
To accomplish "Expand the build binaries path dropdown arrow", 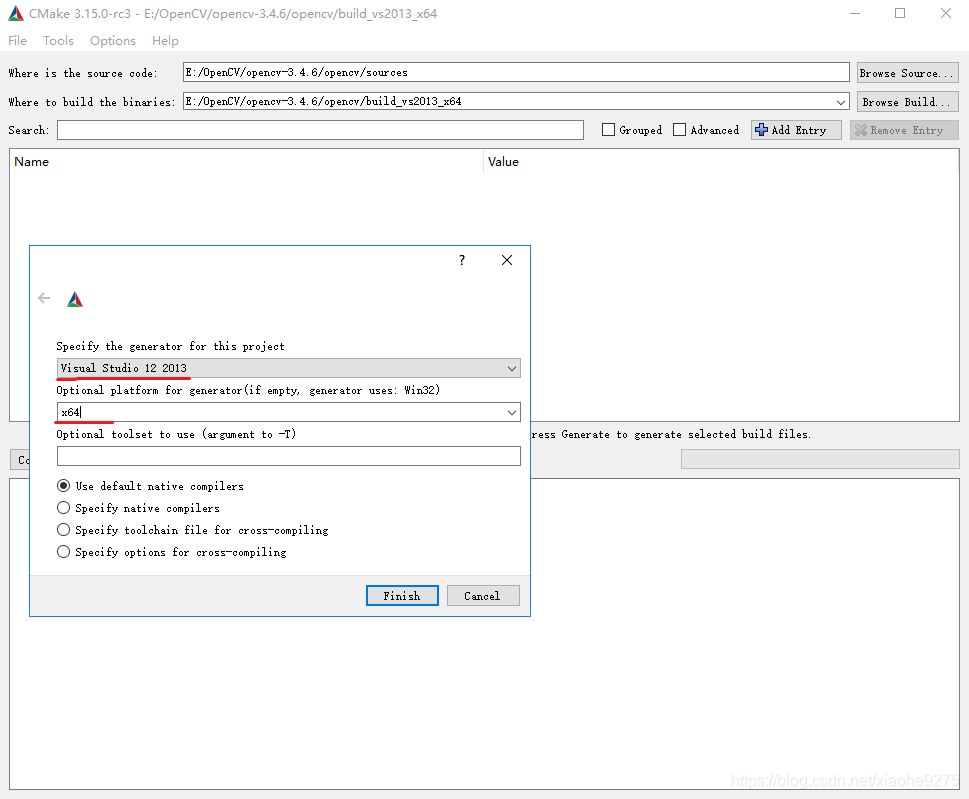I will click(x=840, y=102).
